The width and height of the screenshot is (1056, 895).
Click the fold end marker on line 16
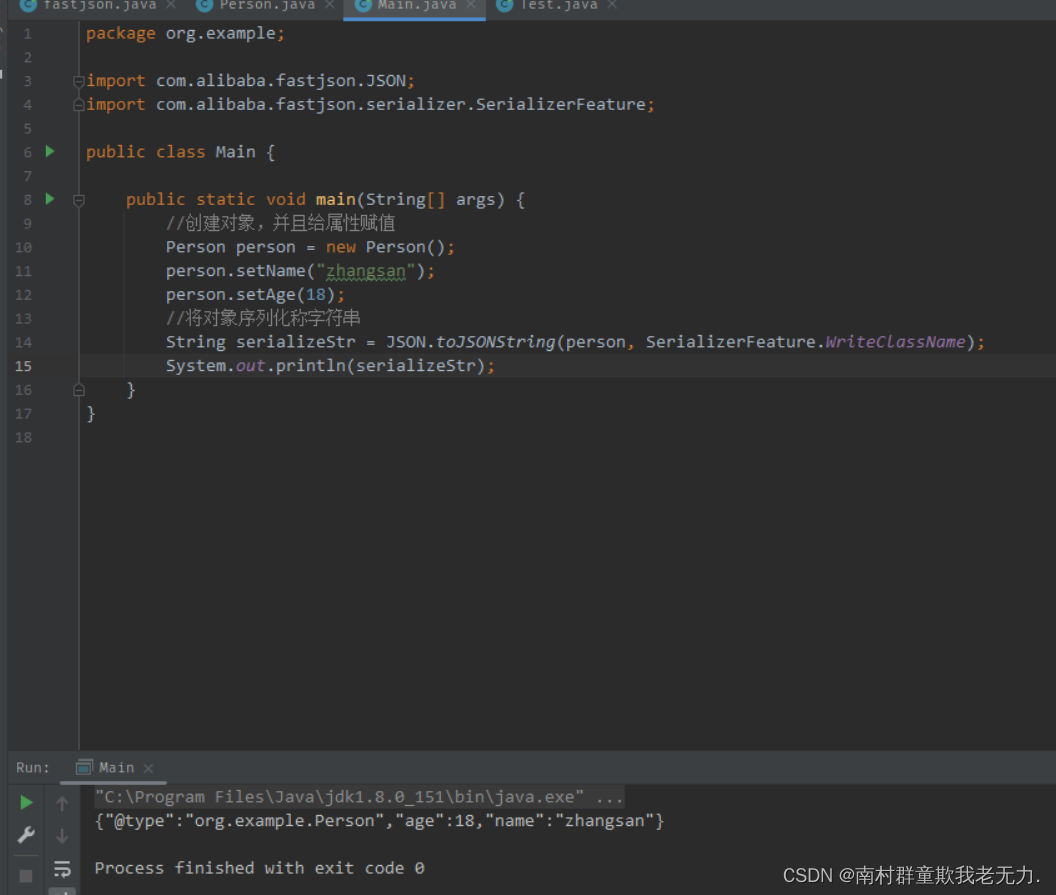[x=79, y=390]
